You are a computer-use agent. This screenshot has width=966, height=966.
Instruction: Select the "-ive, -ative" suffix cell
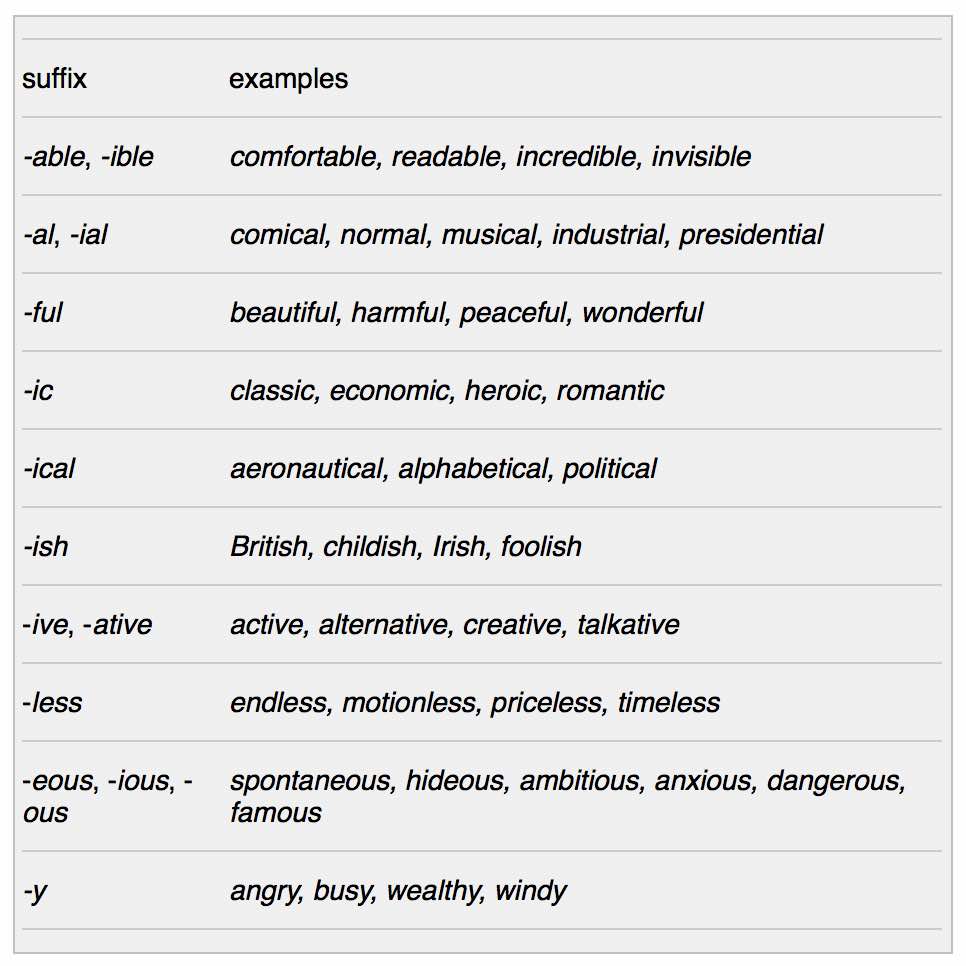pyautogui.click(x=87, y=625)
